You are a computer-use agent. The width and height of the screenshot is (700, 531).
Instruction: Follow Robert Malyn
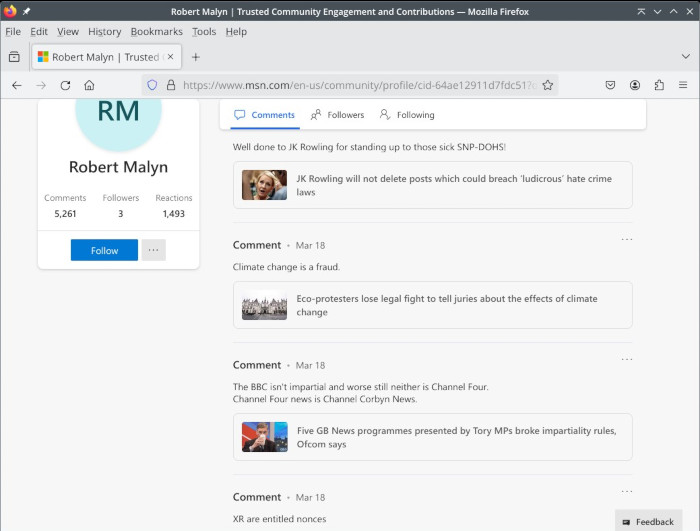pyautogui.click(x=104, y=250)
